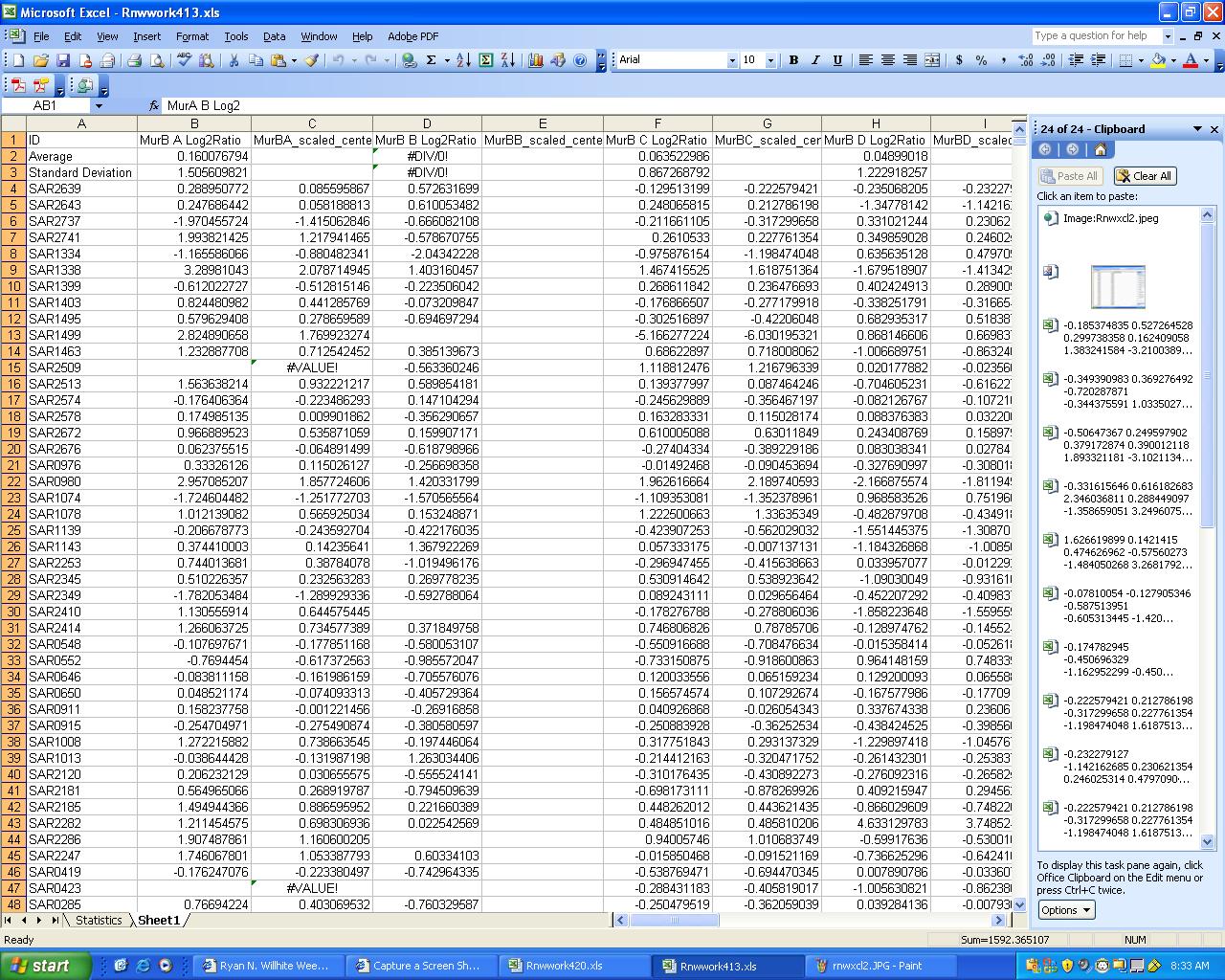Toggle Italic formatting

tap(815, 60)
